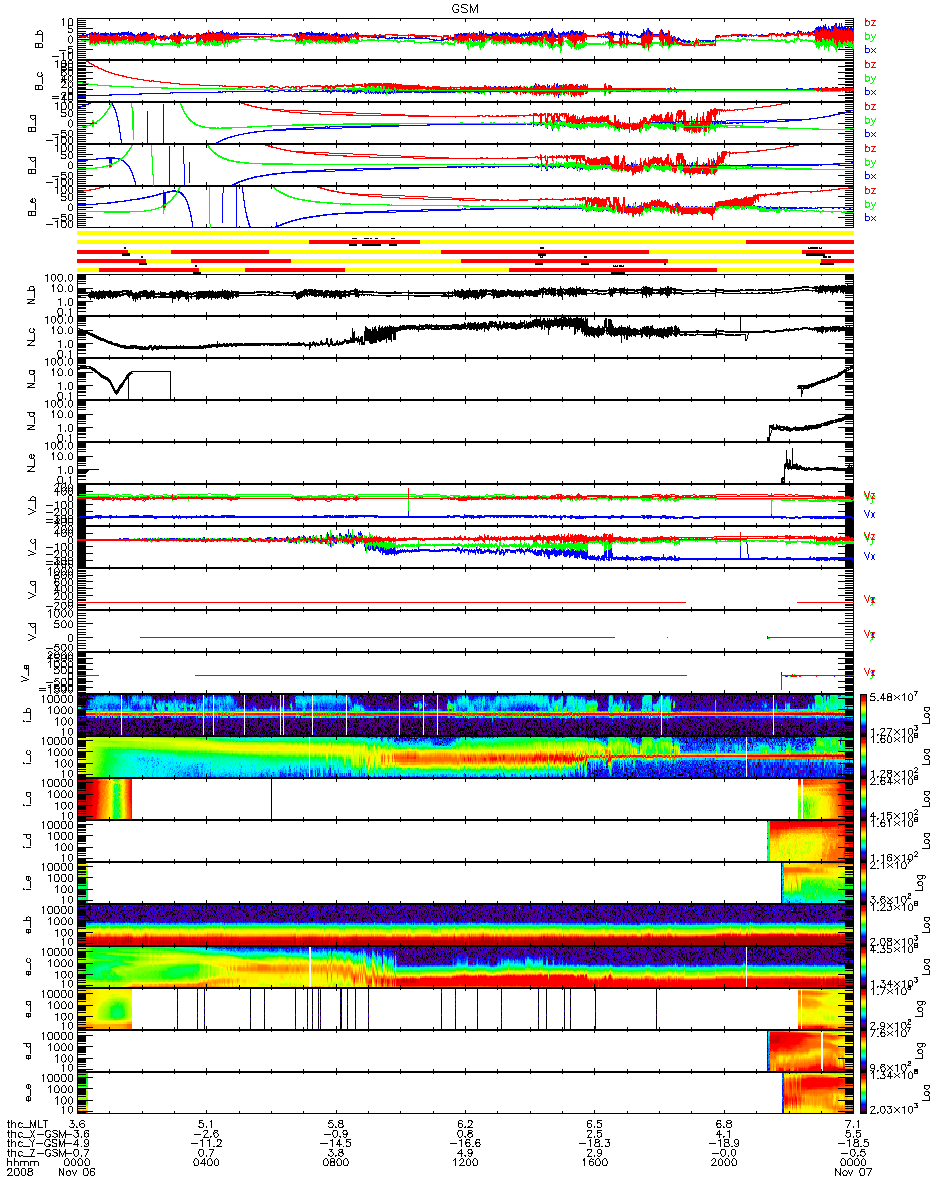This screenshot has height=1200, width=930.
Task: Click the thc_Y-GSM row label
Action: 37,1143
